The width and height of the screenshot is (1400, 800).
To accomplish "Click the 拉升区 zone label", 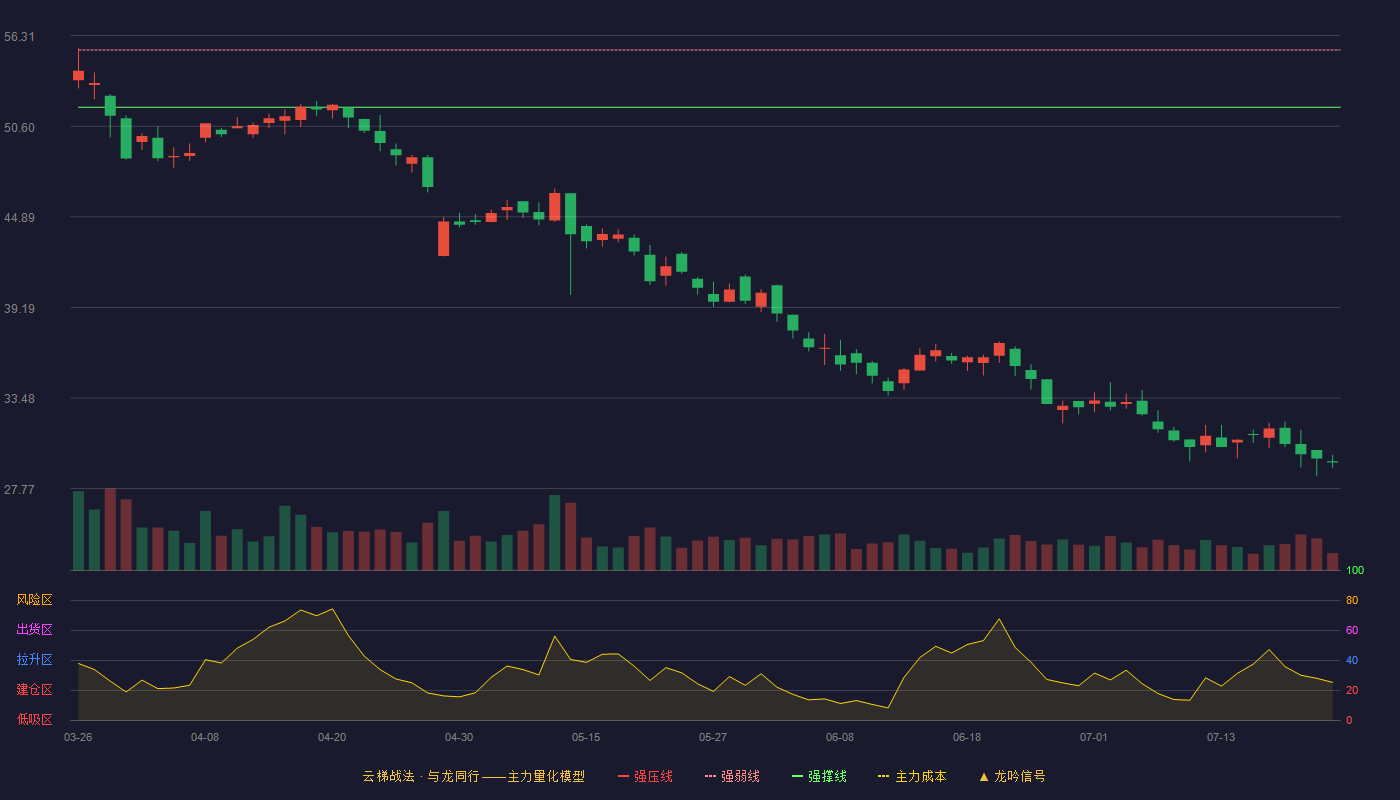I will pos(34,660).
